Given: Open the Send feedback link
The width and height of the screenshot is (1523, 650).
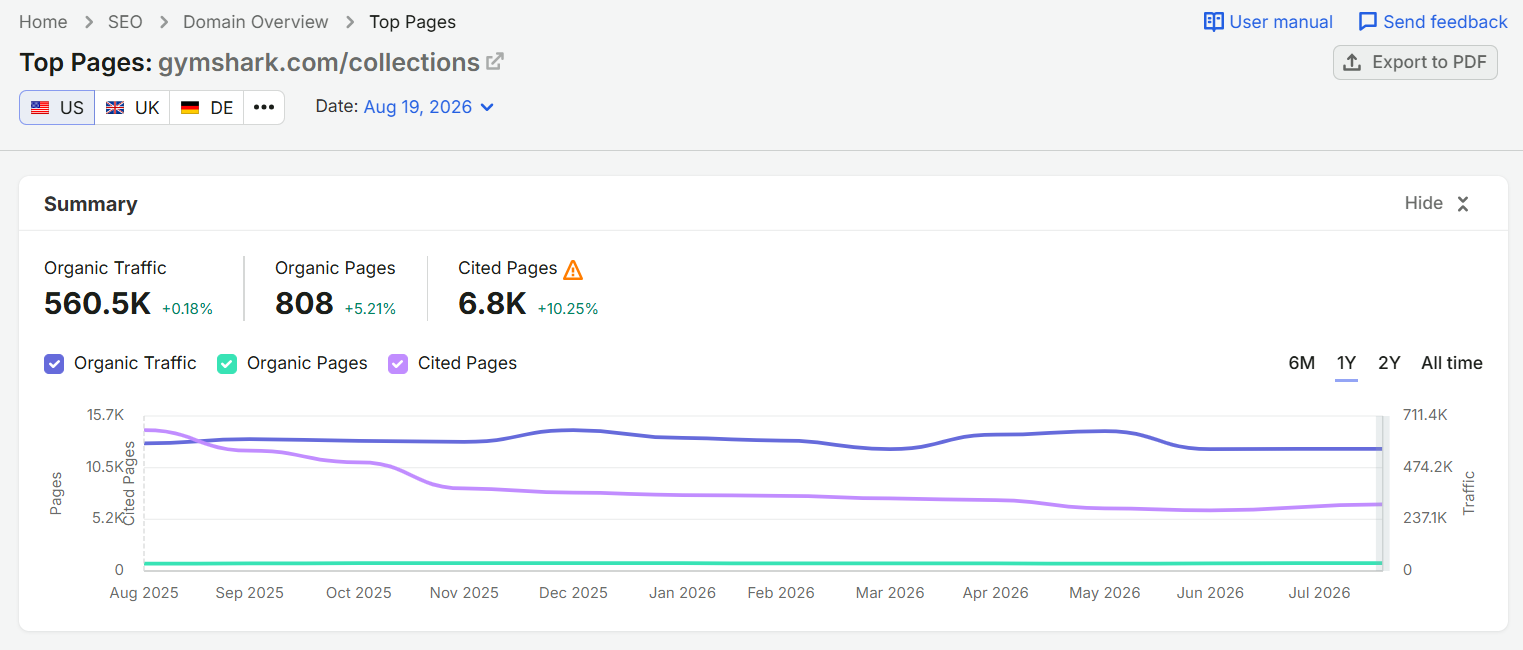Looking at the screenshot, I should (x=1433, y=22).
